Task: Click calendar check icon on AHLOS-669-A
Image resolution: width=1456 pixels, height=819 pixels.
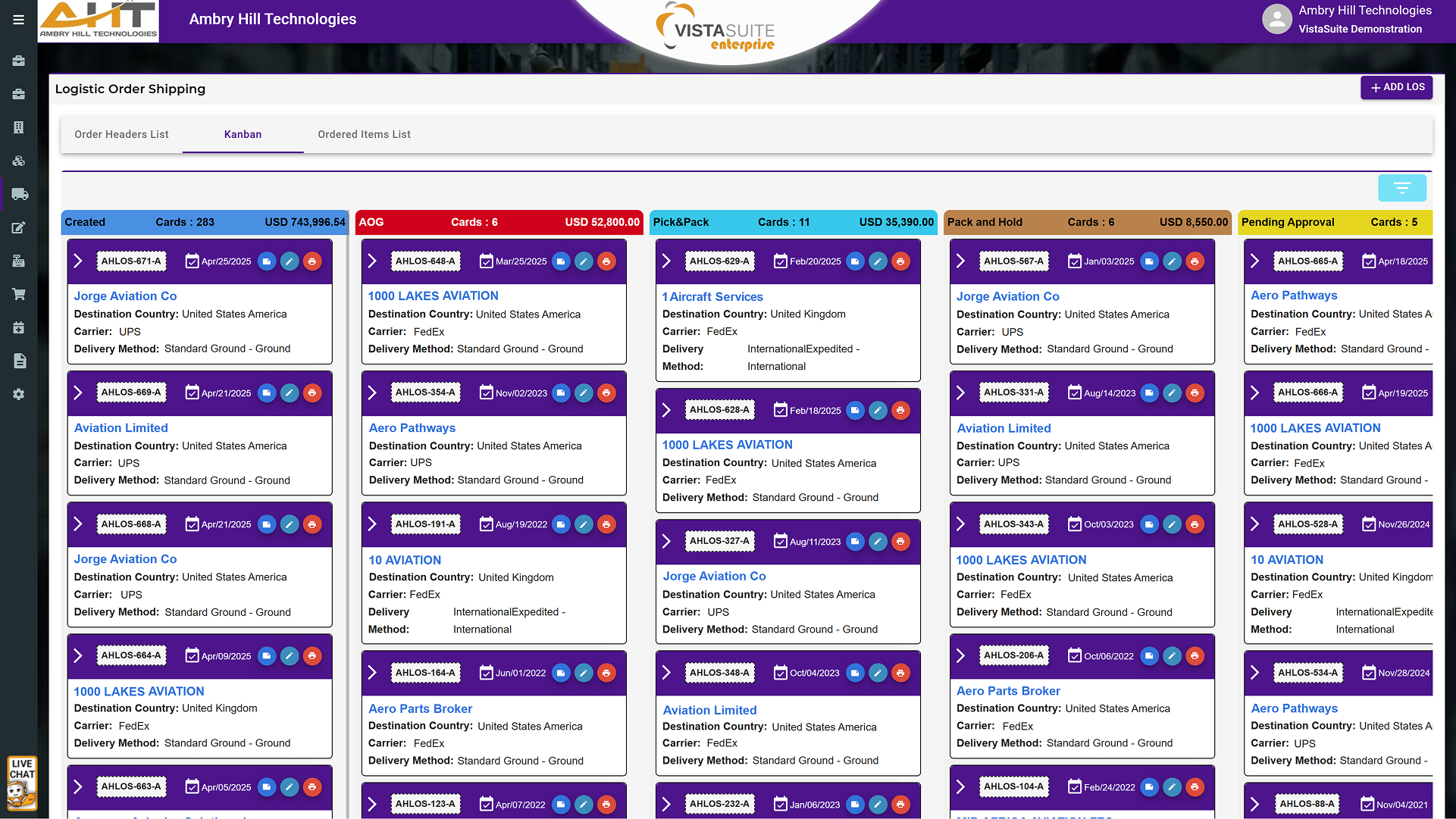Action: pyautogui.click(x=193, y=392)
